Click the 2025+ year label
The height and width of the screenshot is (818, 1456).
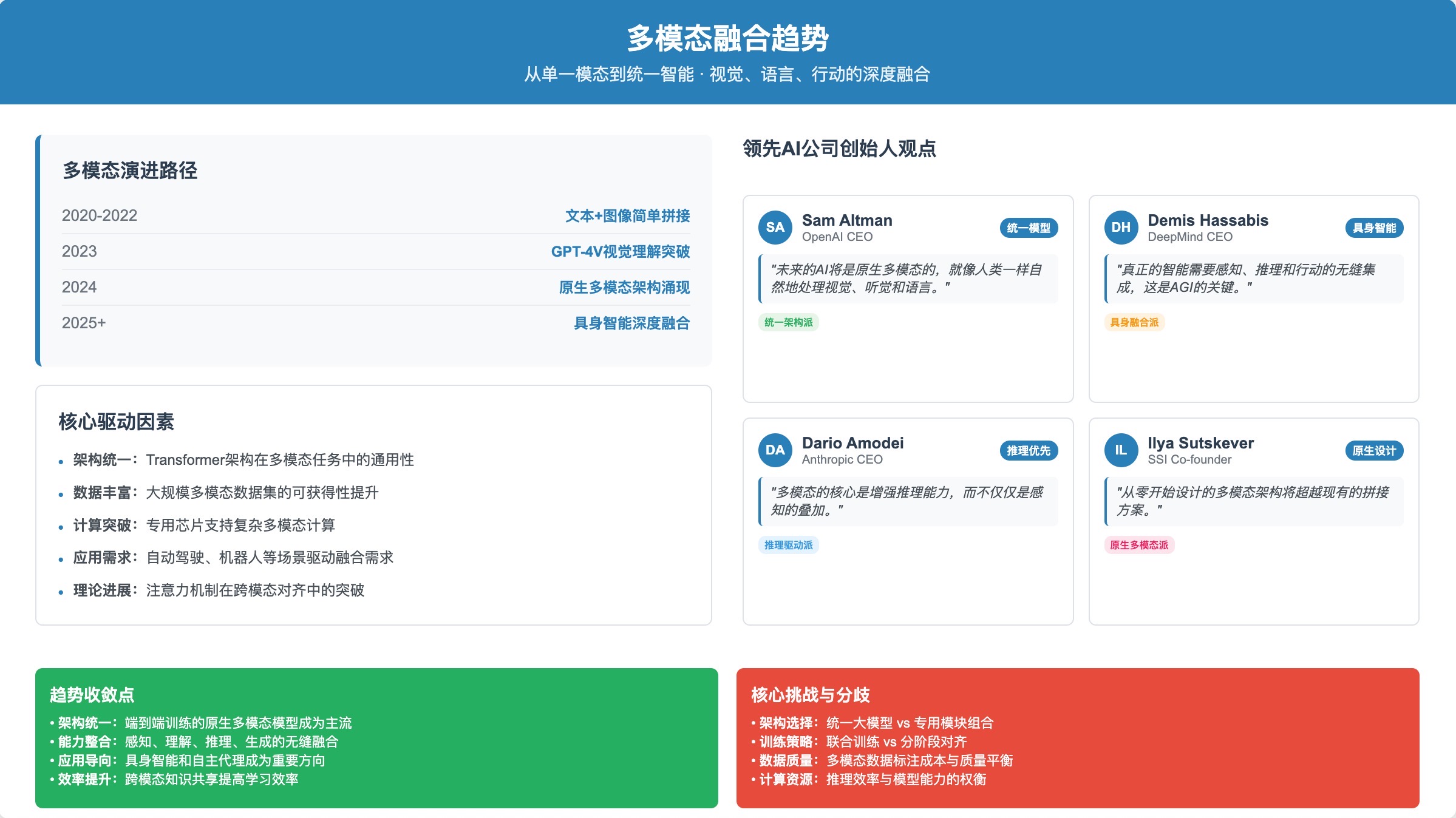(x=84, y=323)
